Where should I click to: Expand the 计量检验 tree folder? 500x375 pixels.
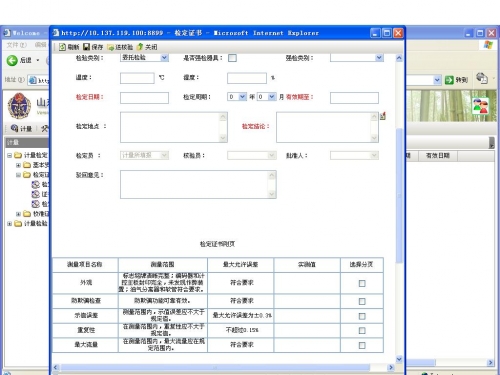coord(9,223)
